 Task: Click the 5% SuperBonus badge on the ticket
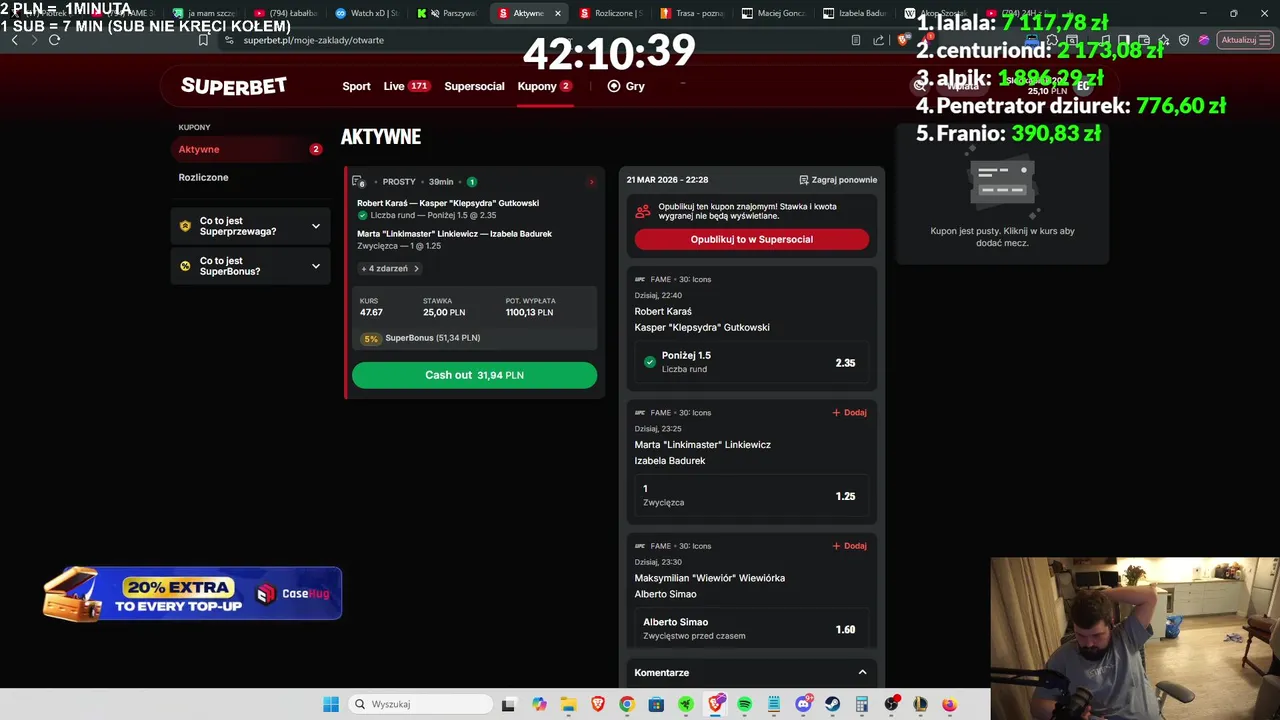pyautogui.click(x=371, y=339)
